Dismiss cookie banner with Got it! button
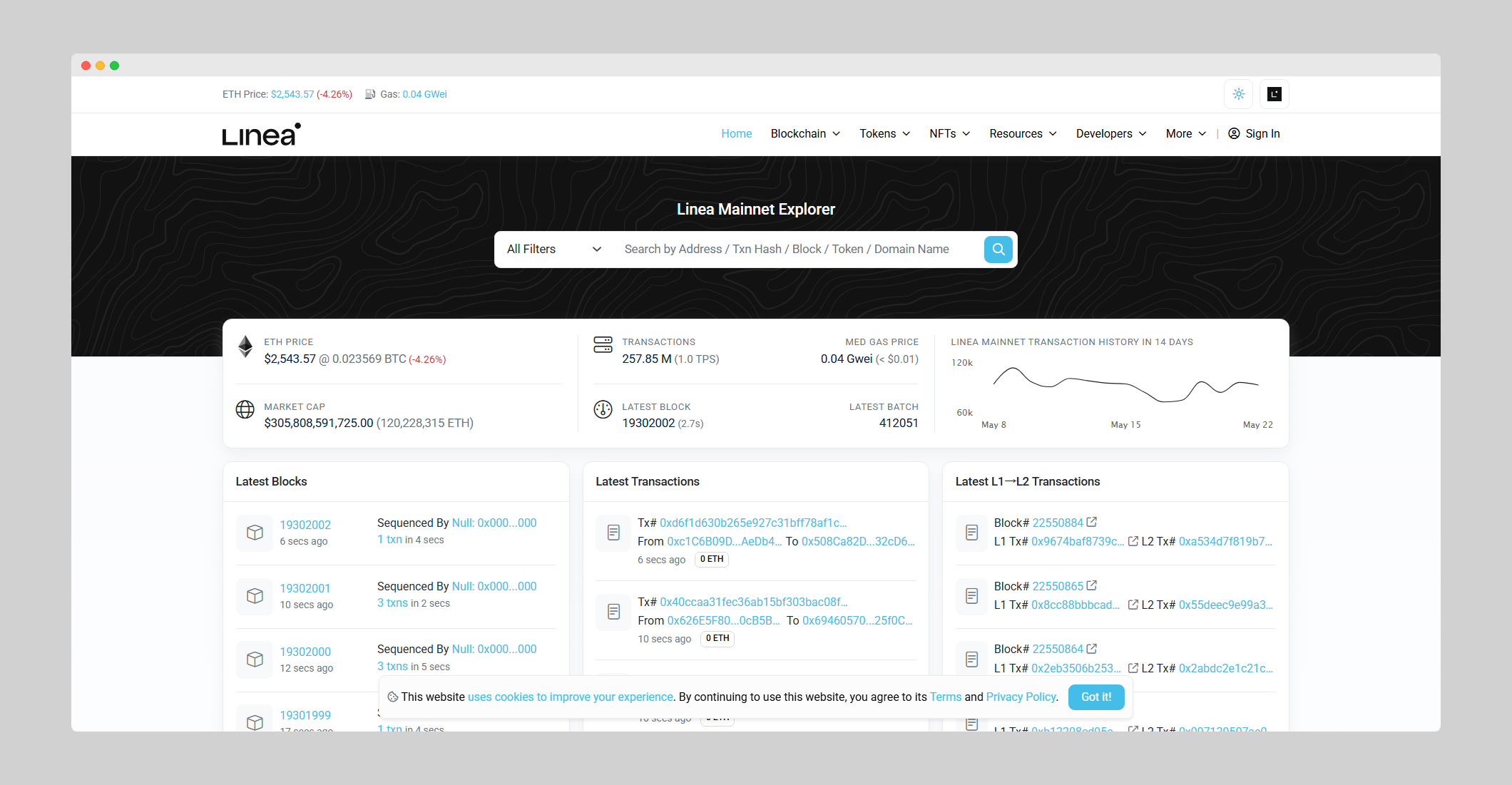 (1096, 697)
